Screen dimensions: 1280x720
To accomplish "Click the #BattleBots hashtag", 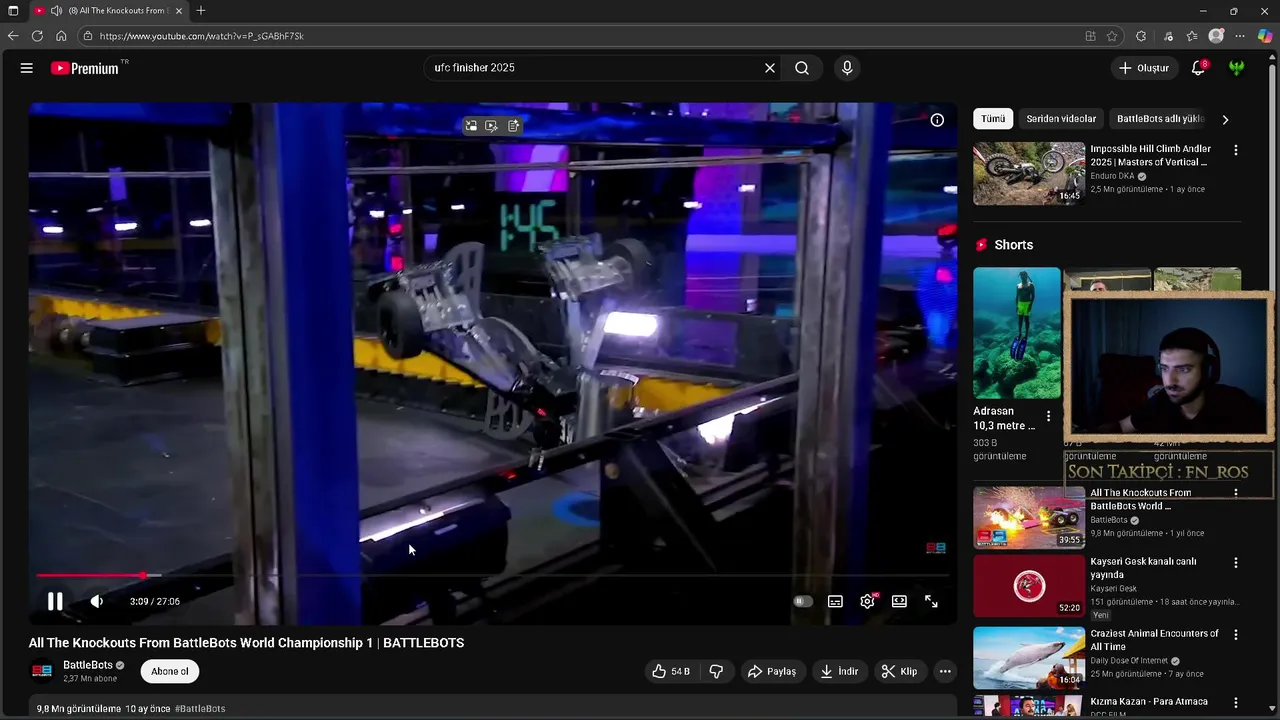I will coord(200,708).
